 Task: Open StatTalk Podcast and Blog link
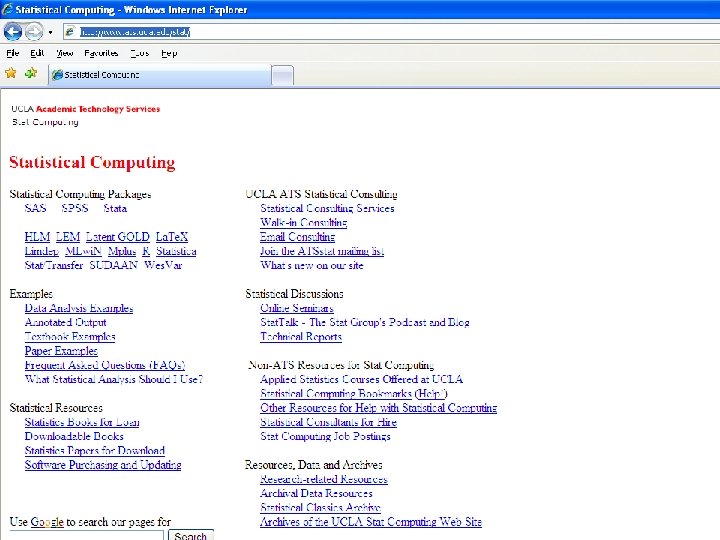pos(365,322)
